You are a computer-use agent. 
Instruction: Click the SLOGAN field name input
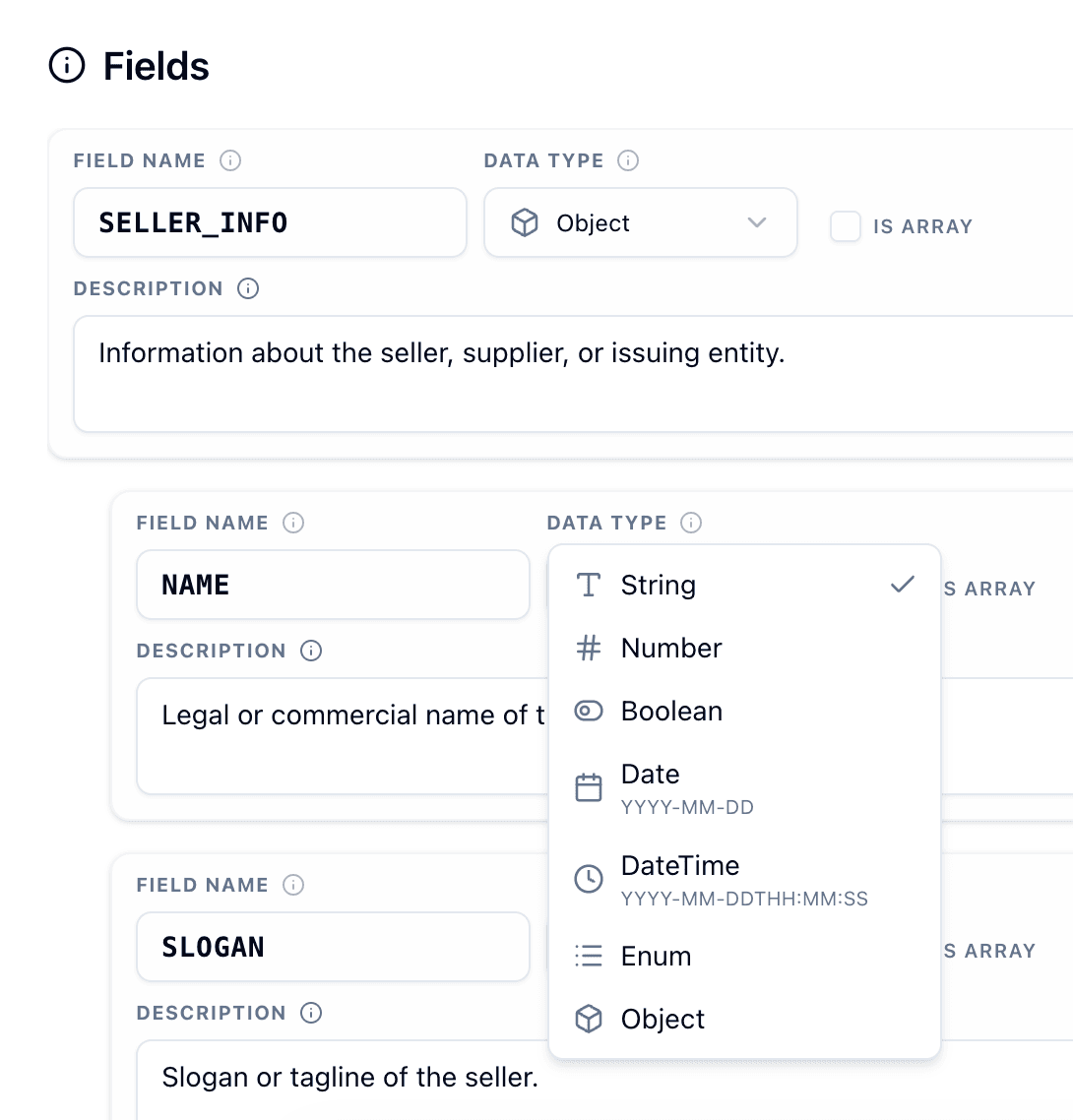click(333, 947)
